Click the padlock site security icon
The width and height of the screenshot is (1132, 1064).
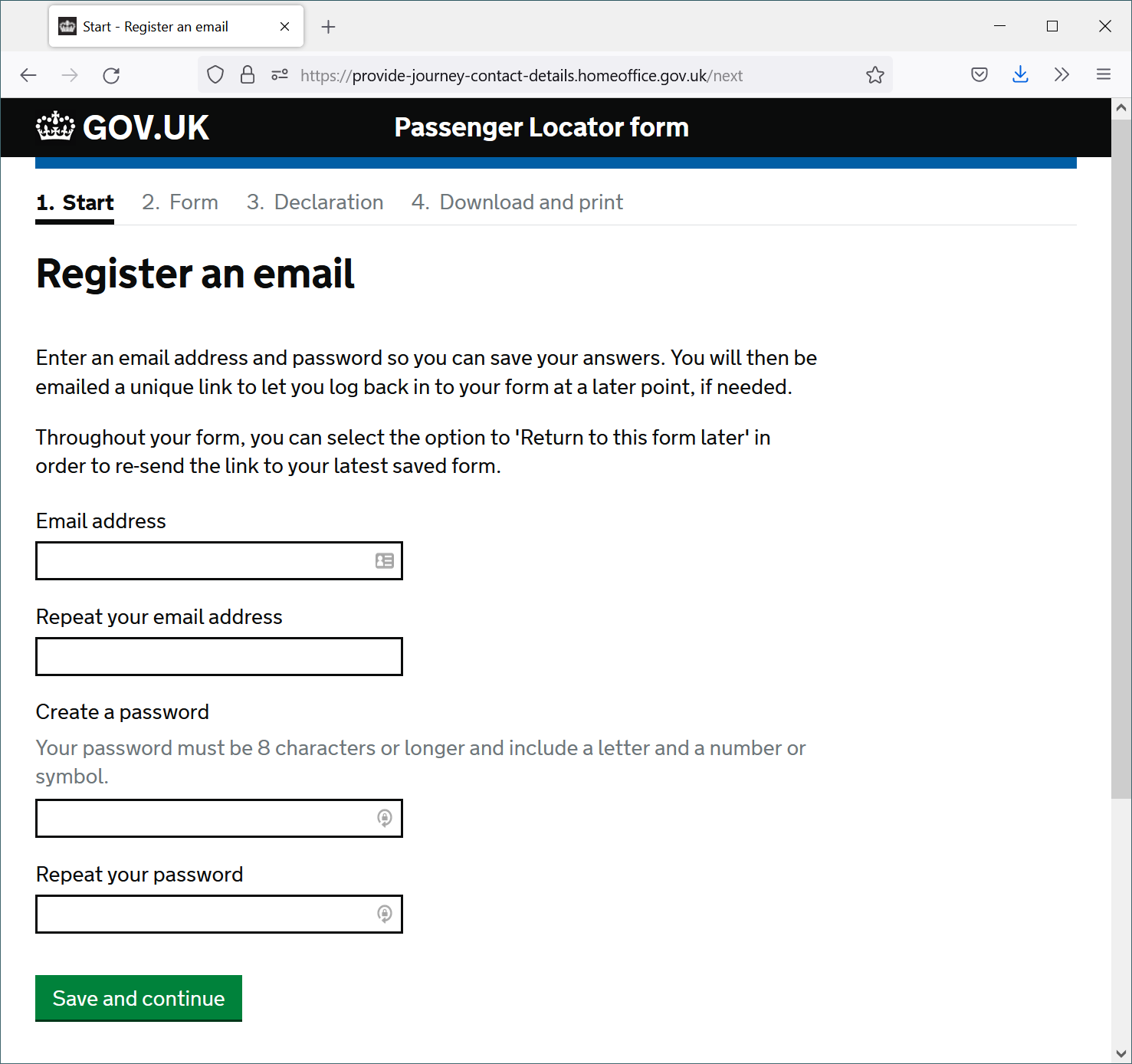pyautogui.click(x=248, y=75)
